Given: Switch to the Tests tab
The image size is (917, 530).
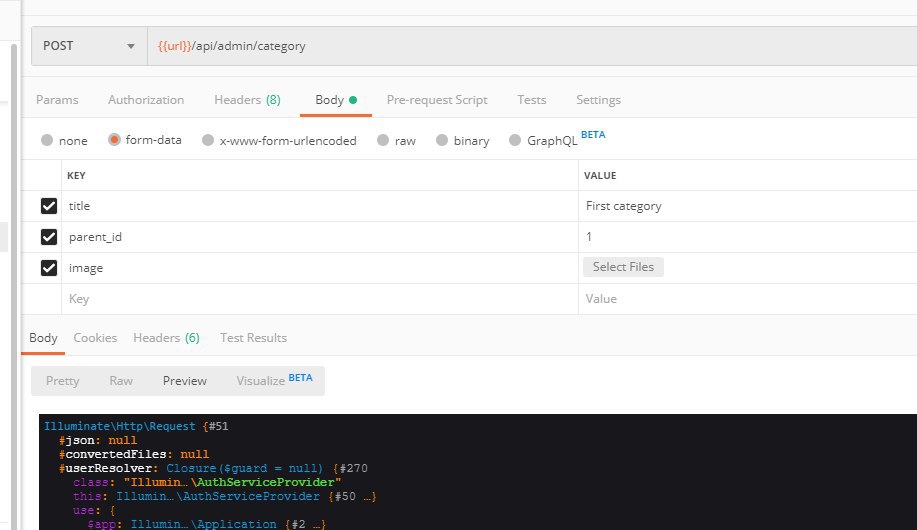Looking at the screenshot, I should click(x=532, y=100).
